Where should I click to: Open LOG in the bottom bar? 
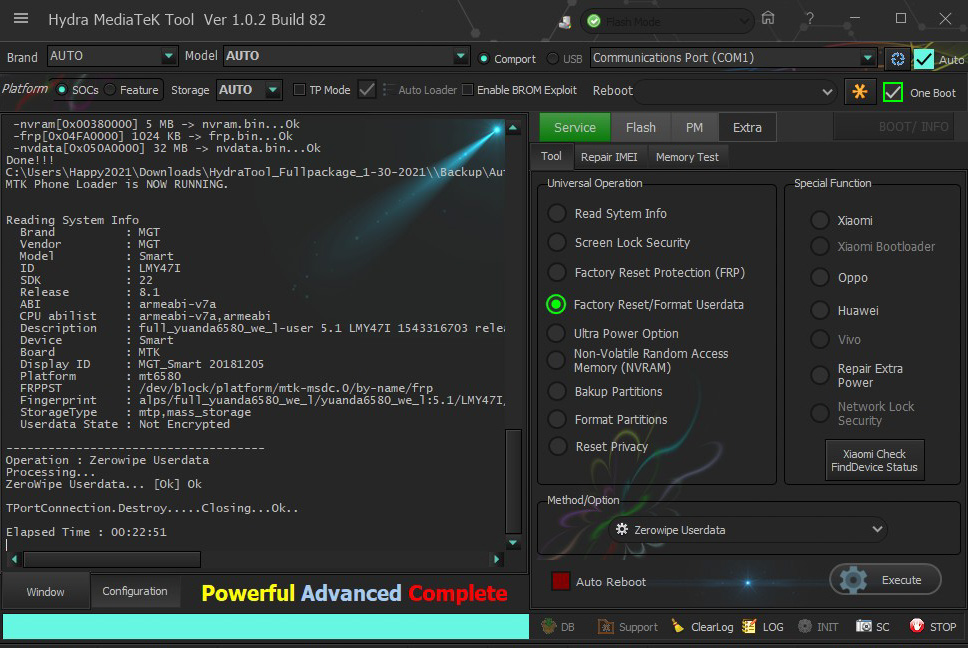pos(763,627)
